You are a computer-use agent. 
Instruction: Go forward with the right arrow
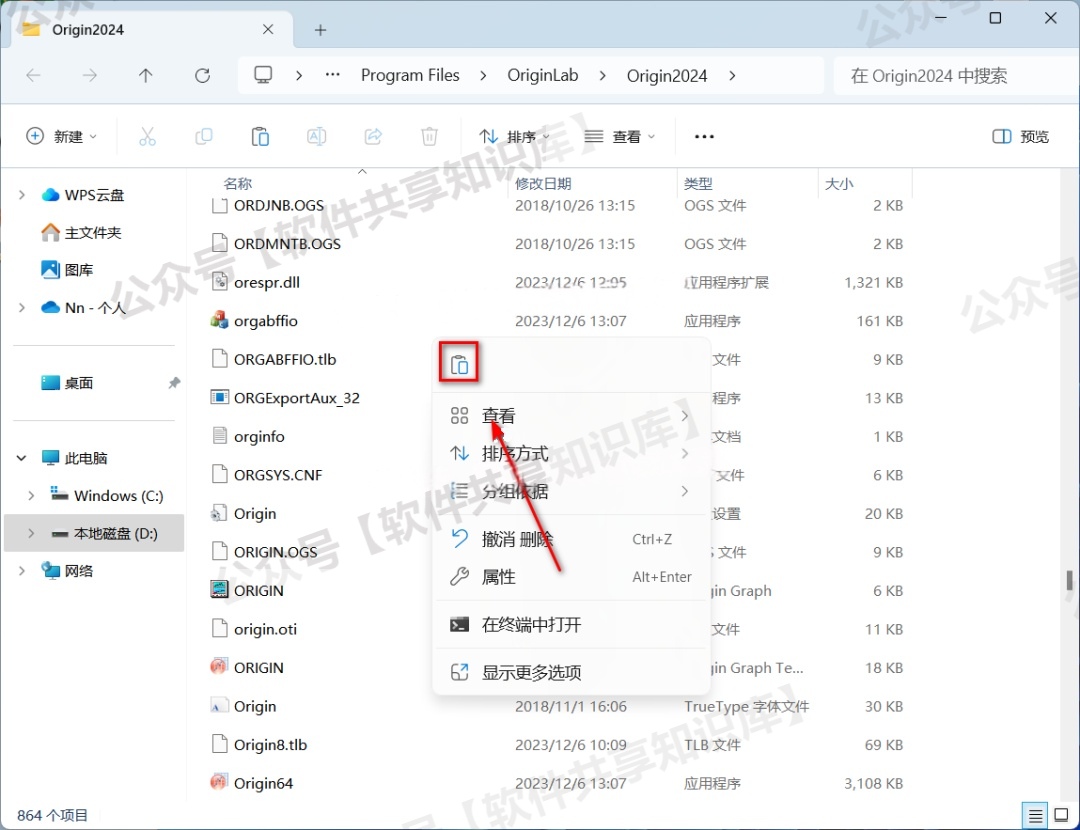coord(90,75)
